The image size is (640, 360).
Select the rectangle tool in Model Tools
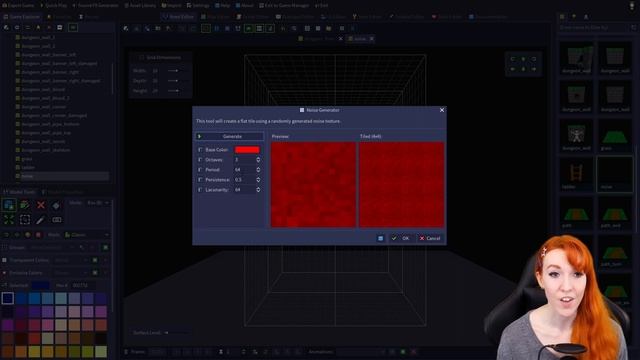coord(57,220)
